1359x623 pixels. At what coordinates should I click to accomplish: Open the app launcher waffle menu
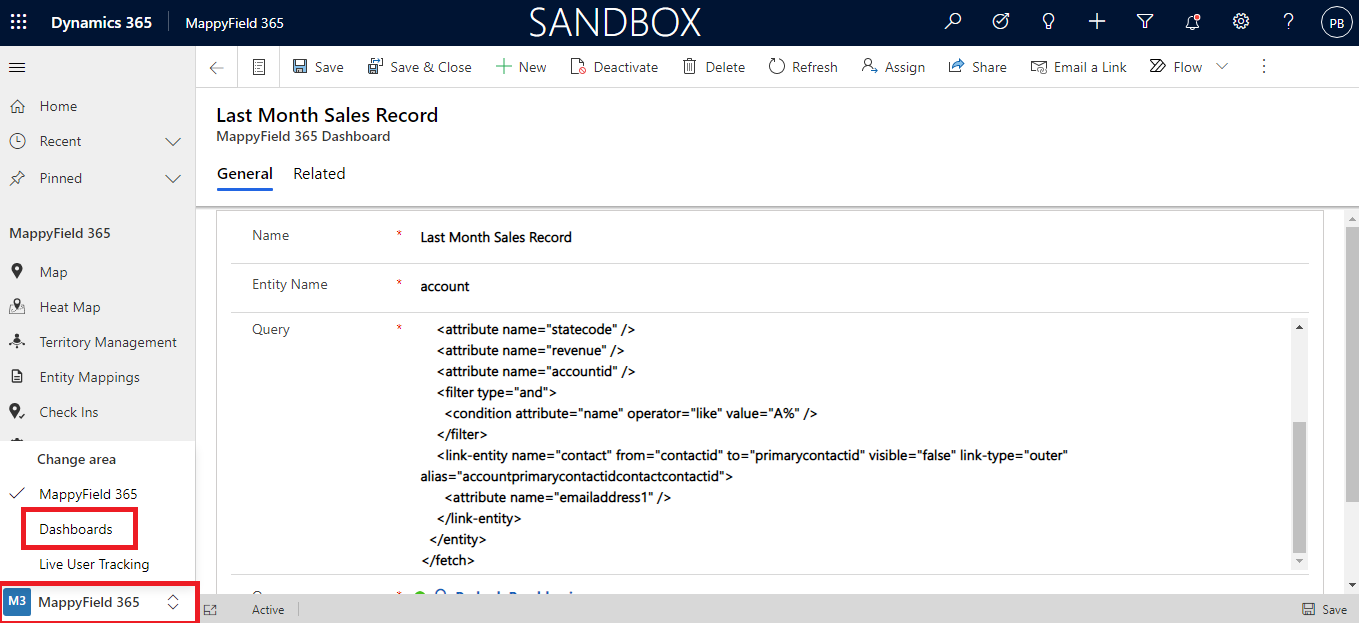(x=19, y=22)
